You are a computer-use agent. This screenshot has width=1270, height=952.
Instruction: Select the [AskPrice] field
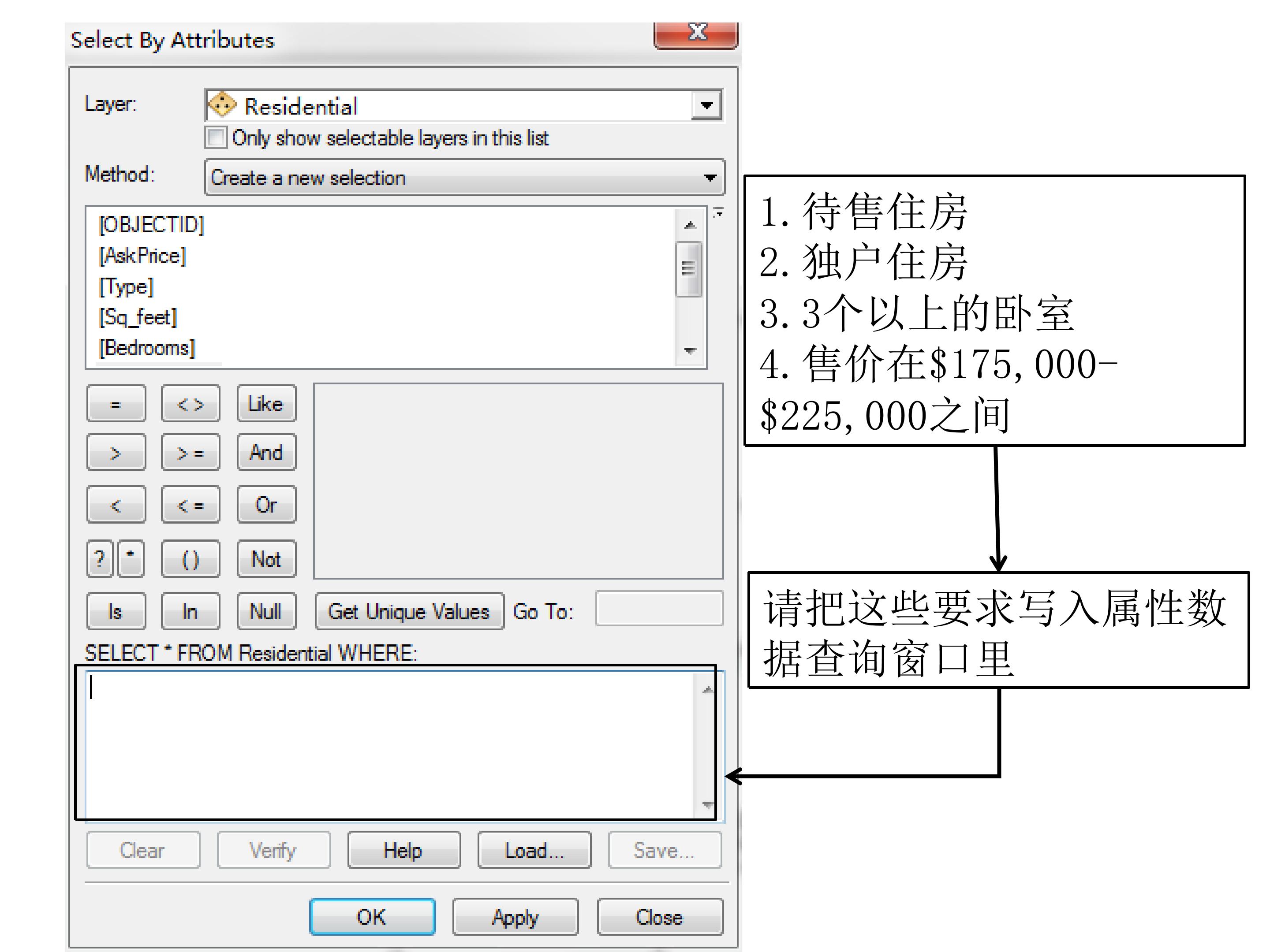point(142,255)
